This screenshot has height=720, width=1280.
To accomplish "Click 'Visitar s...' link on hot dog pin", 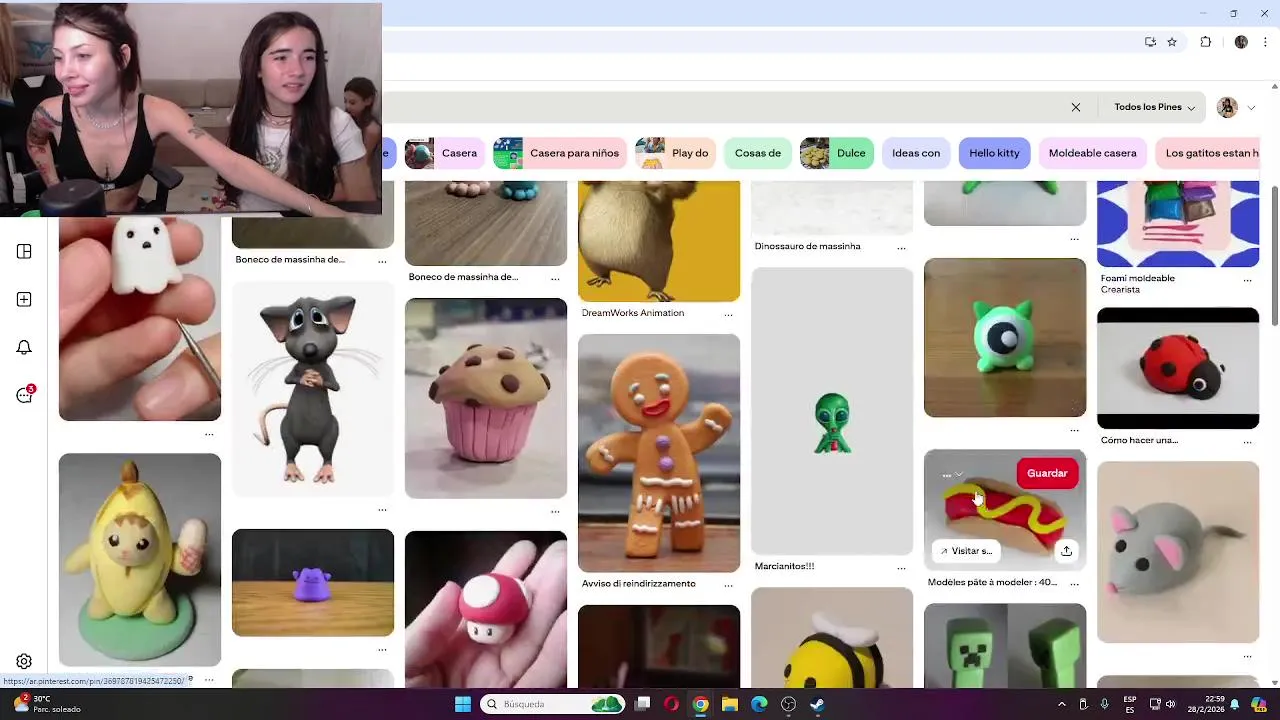I will pos(966,551).
